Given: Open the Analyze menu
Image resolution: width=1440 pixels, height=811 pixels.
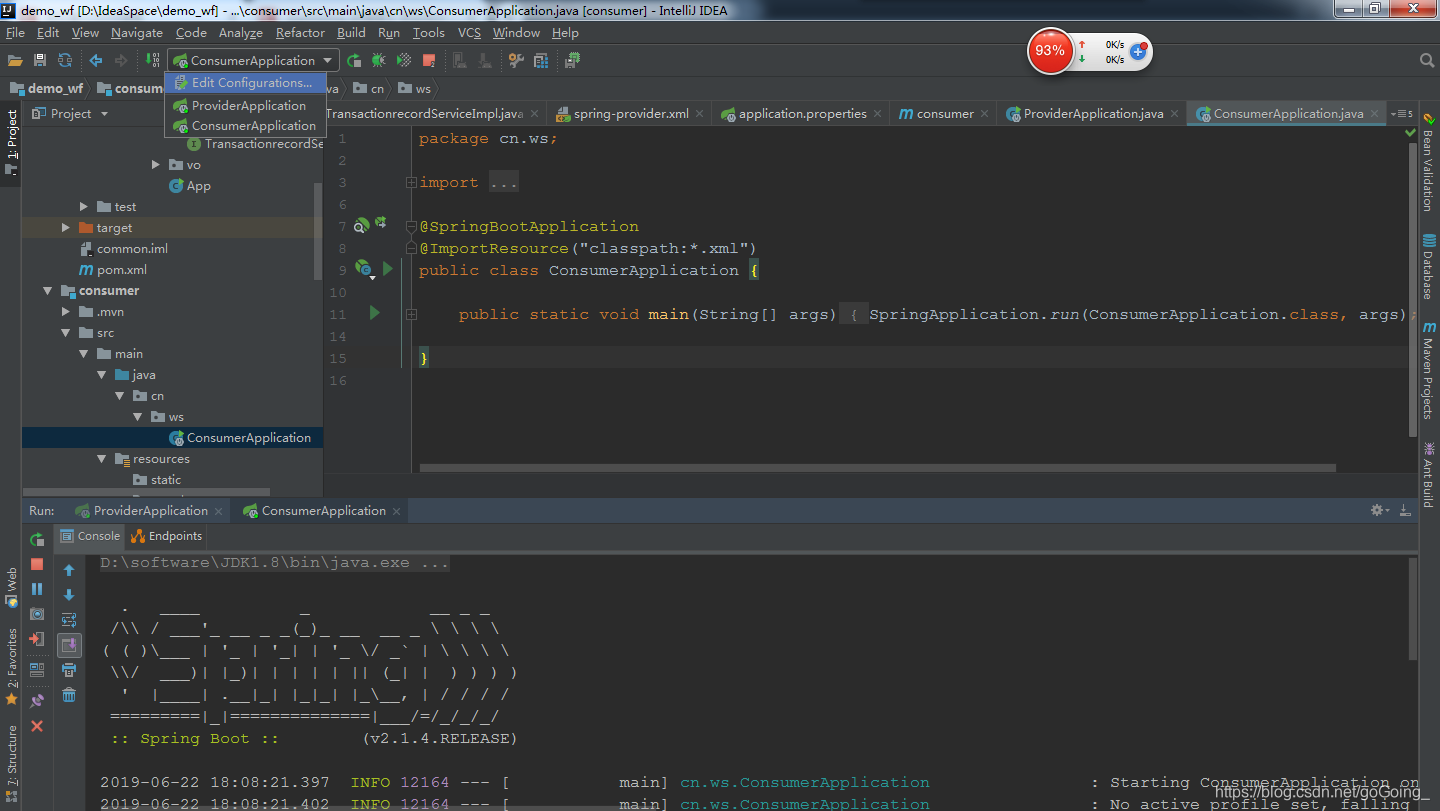Looking at the screenshot, I should tap(241, 33).
